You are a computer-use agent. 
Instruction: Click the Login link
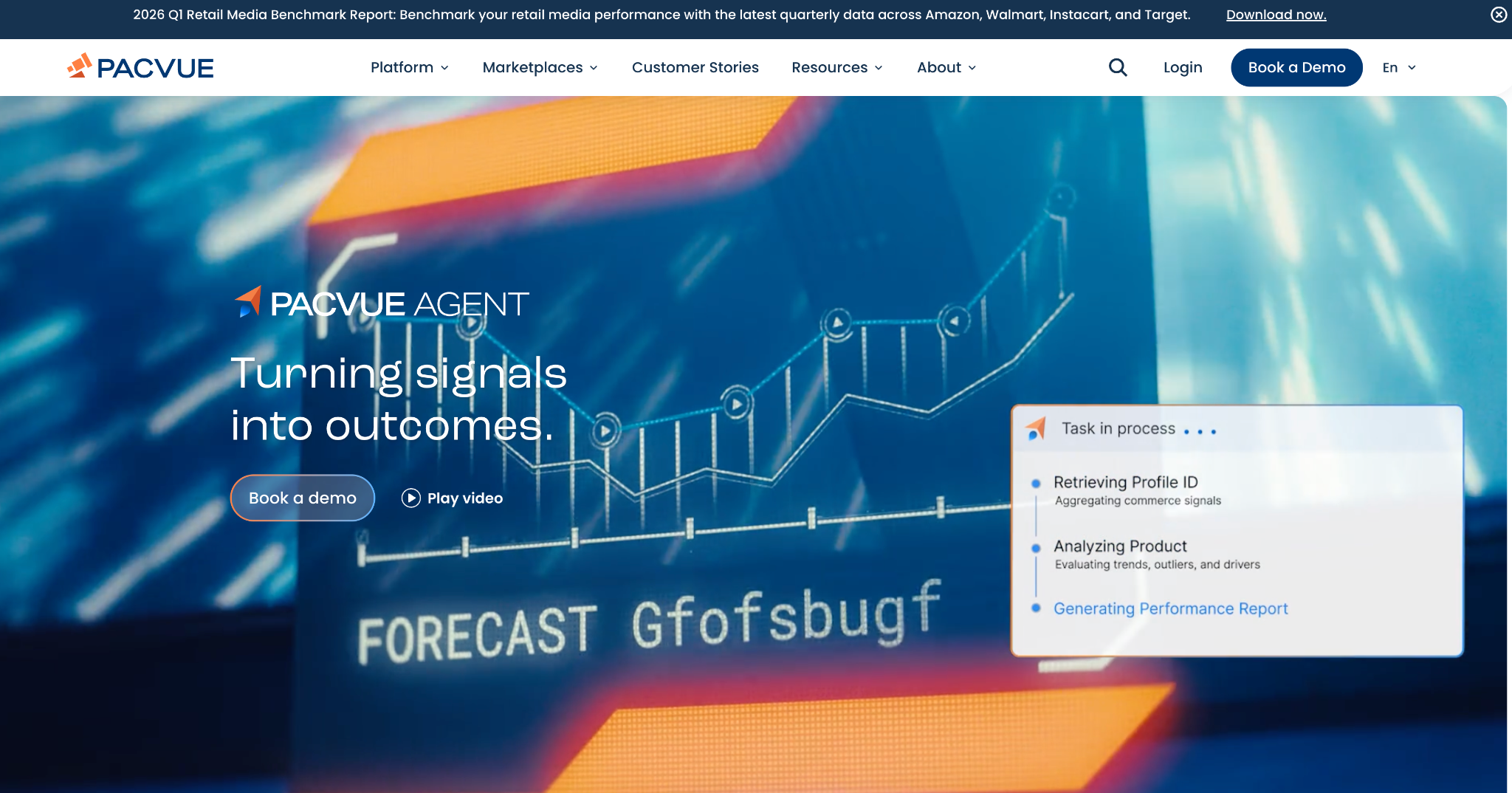tap(1183, 67)
